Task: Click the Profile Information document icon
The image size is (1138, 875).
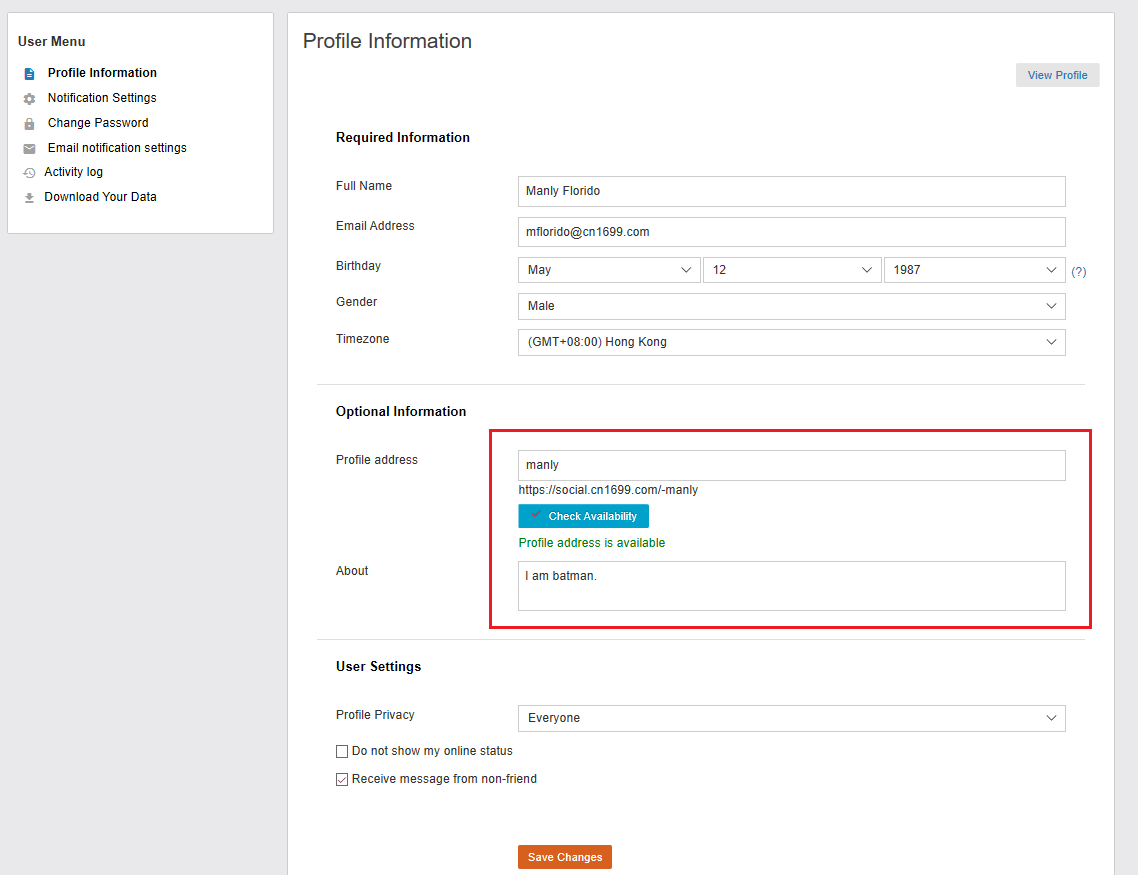Action: coord(29,73)
